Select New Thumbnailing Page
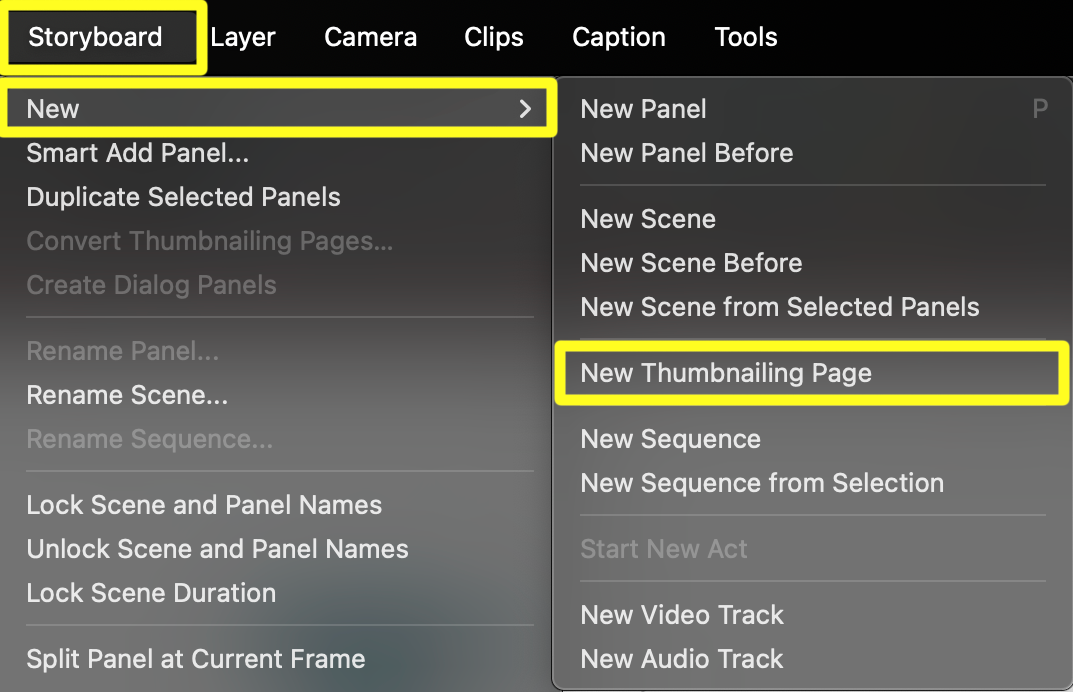Image resolution: width=1073 pixels, height=692 pixels. [x=726, y=373]
